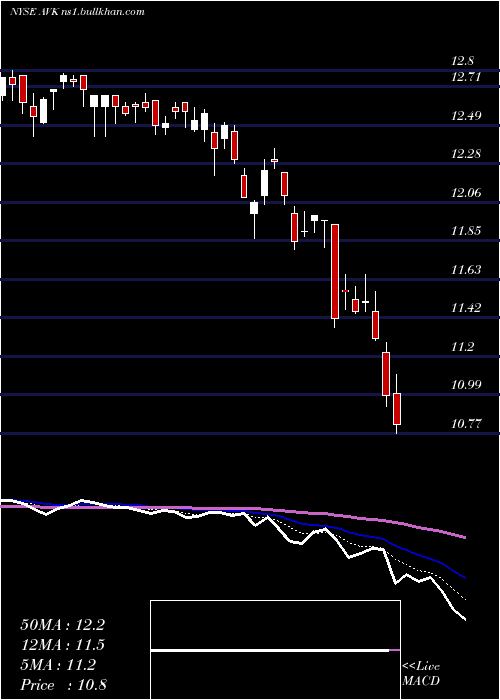Click the long red candle dropping to 11.42

[335, 271]
